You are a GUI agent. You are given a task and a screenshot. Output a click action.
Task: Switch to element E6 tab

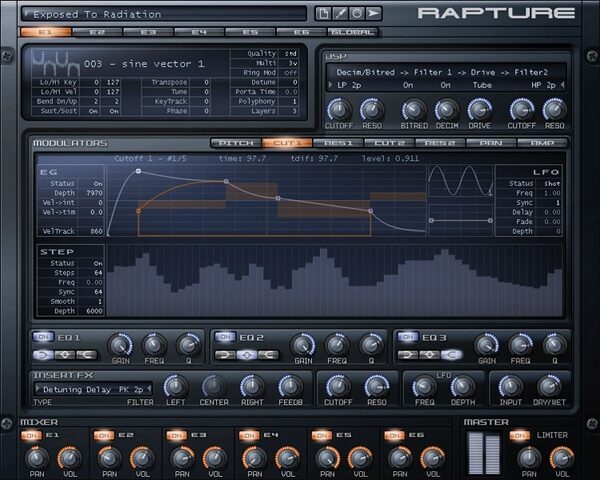pos(301,32)
